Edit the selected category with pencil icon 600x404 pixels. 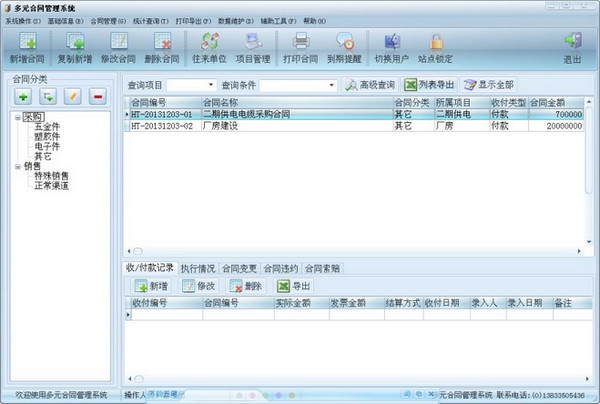click(73, 96)
